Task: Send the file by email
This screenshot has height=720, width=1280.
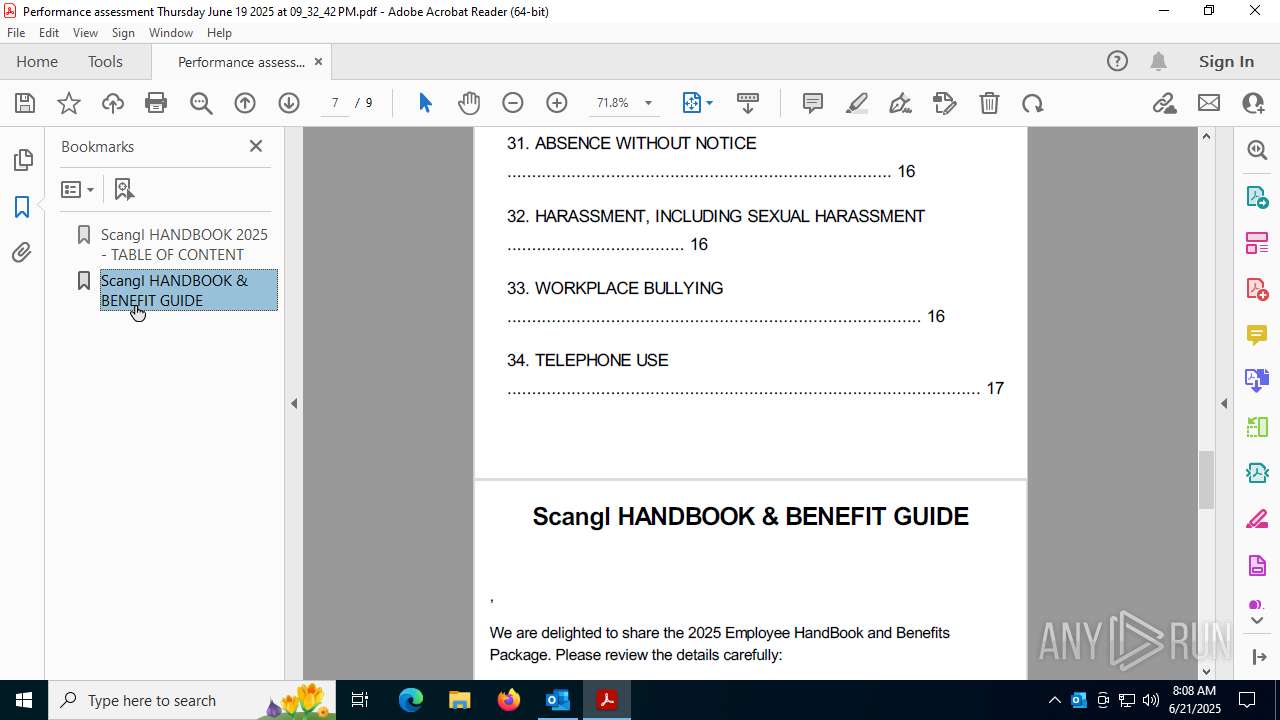Action: [1209, 103]
